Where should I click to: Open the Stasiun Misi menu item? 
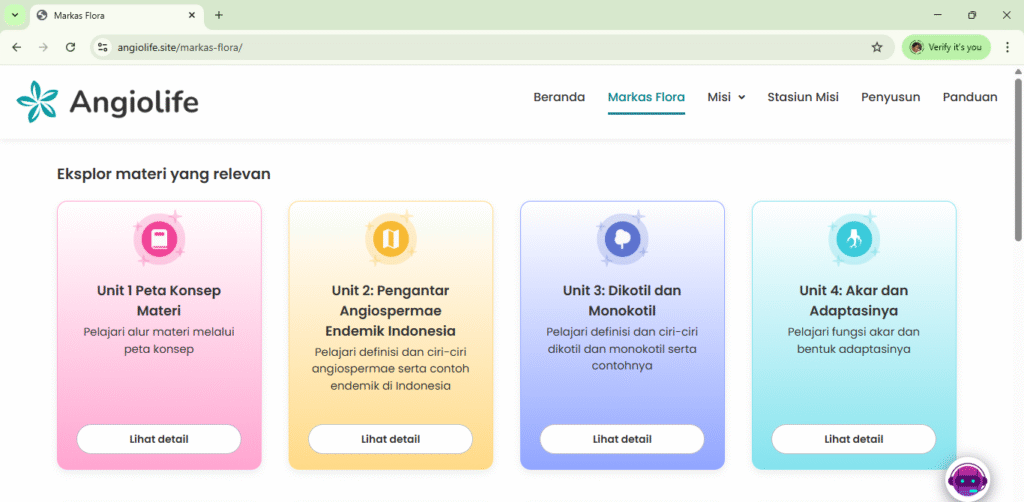pos(802,97)
